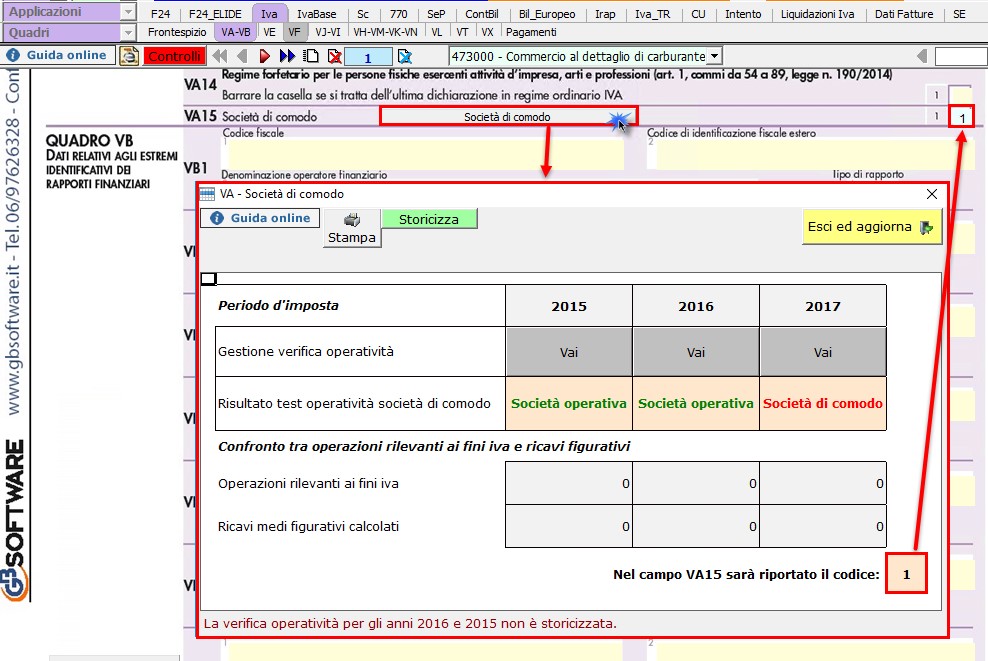
Task: Select the Dati Fatture tab
Action: [904, 14]
